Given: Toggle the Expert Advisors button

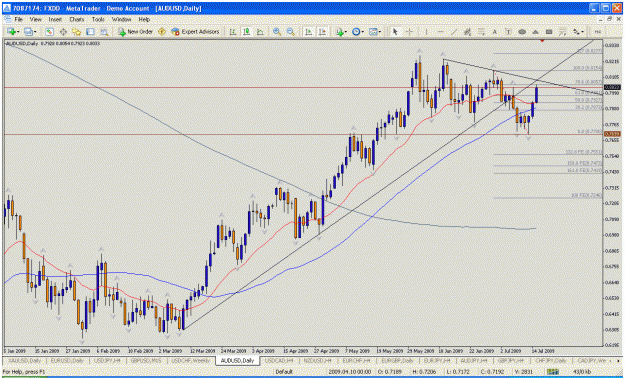Looking at the screenshot, I should coord(195,32).
